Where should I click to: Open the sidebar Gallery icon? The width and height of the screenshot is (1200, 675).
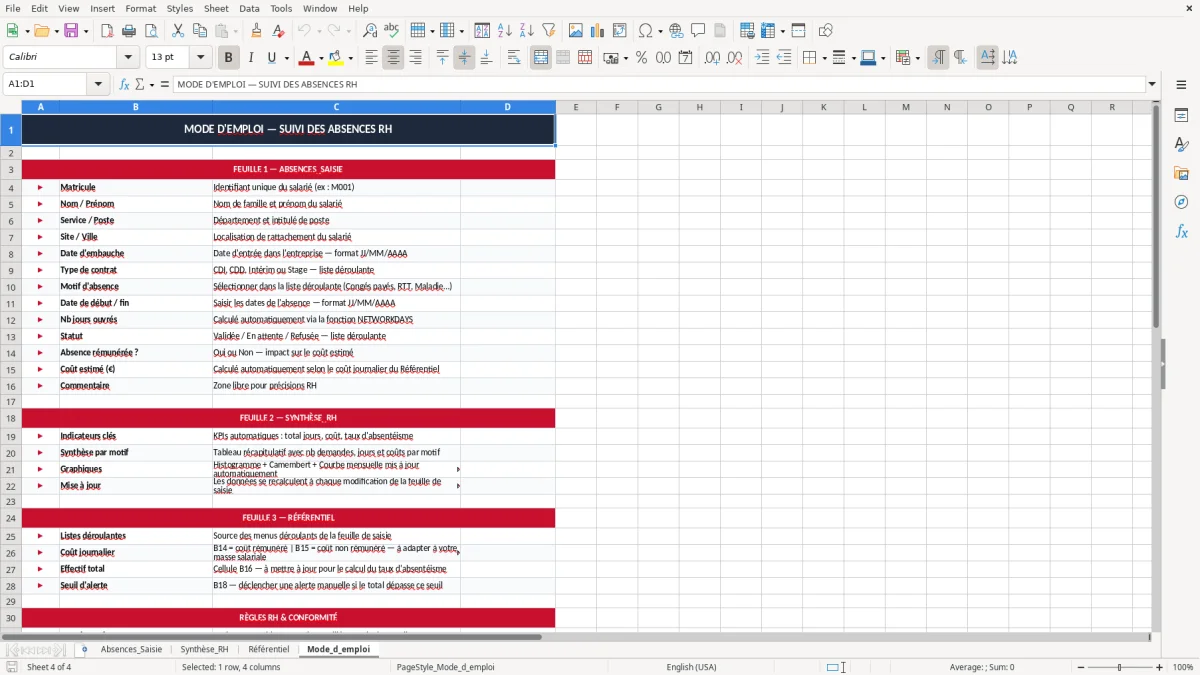1181,174
